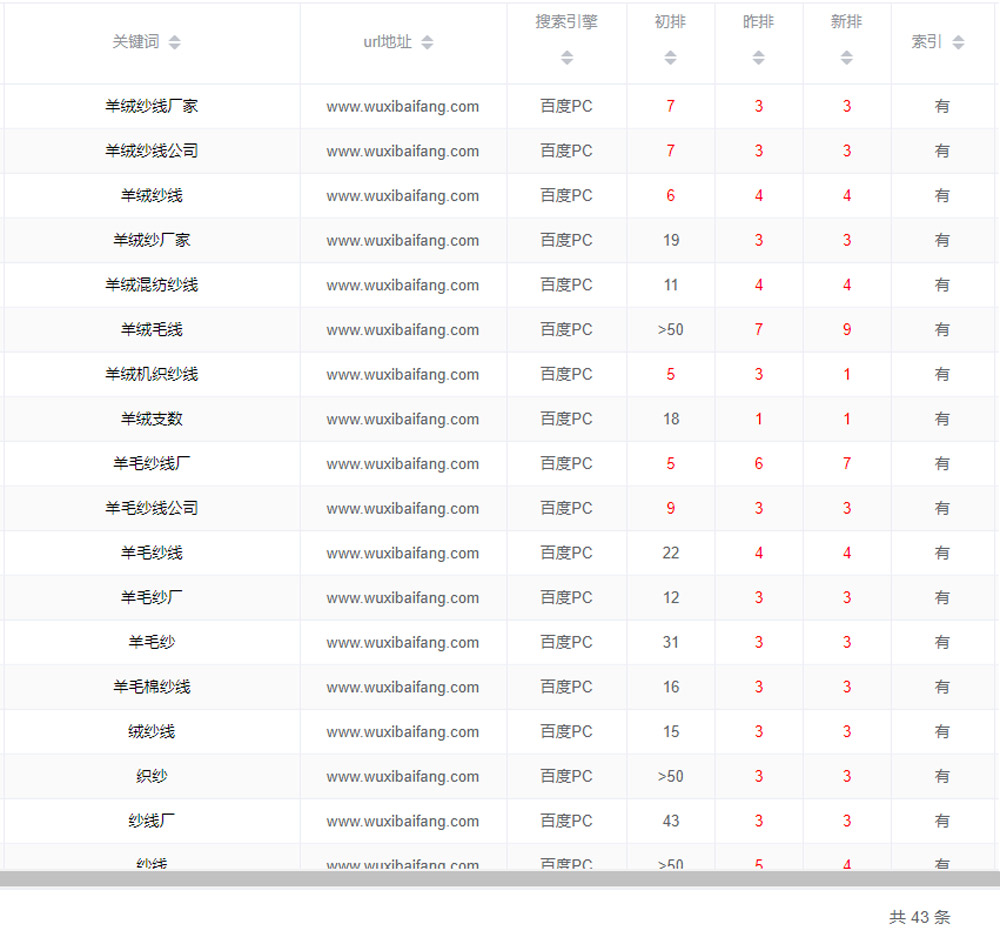This screenshot has height=944, width=1000.
Task: Select the keyword cell 羊绒机织纱线
Action: pos(152,374)
